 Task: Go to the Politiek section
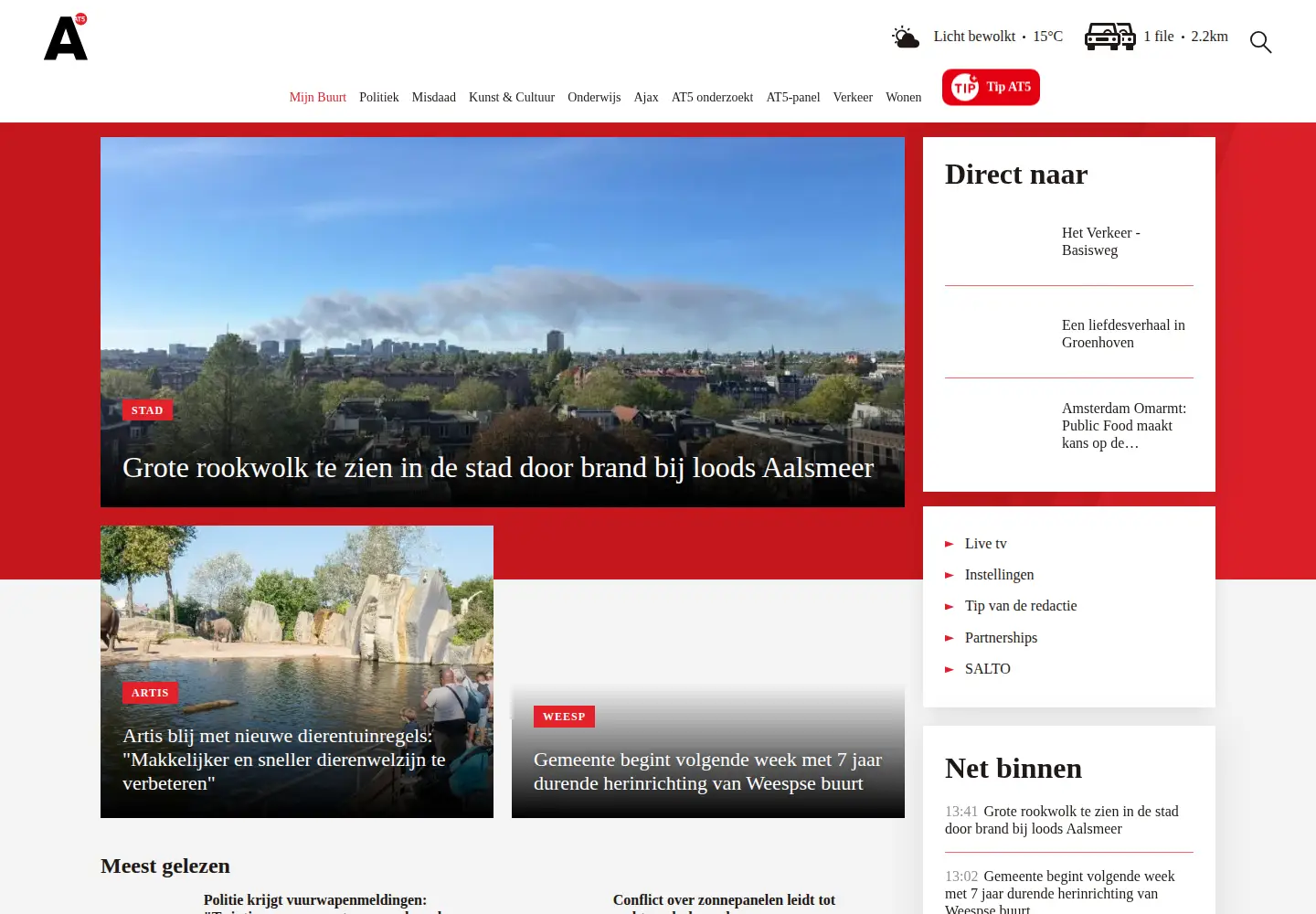(x=379, y=97)
